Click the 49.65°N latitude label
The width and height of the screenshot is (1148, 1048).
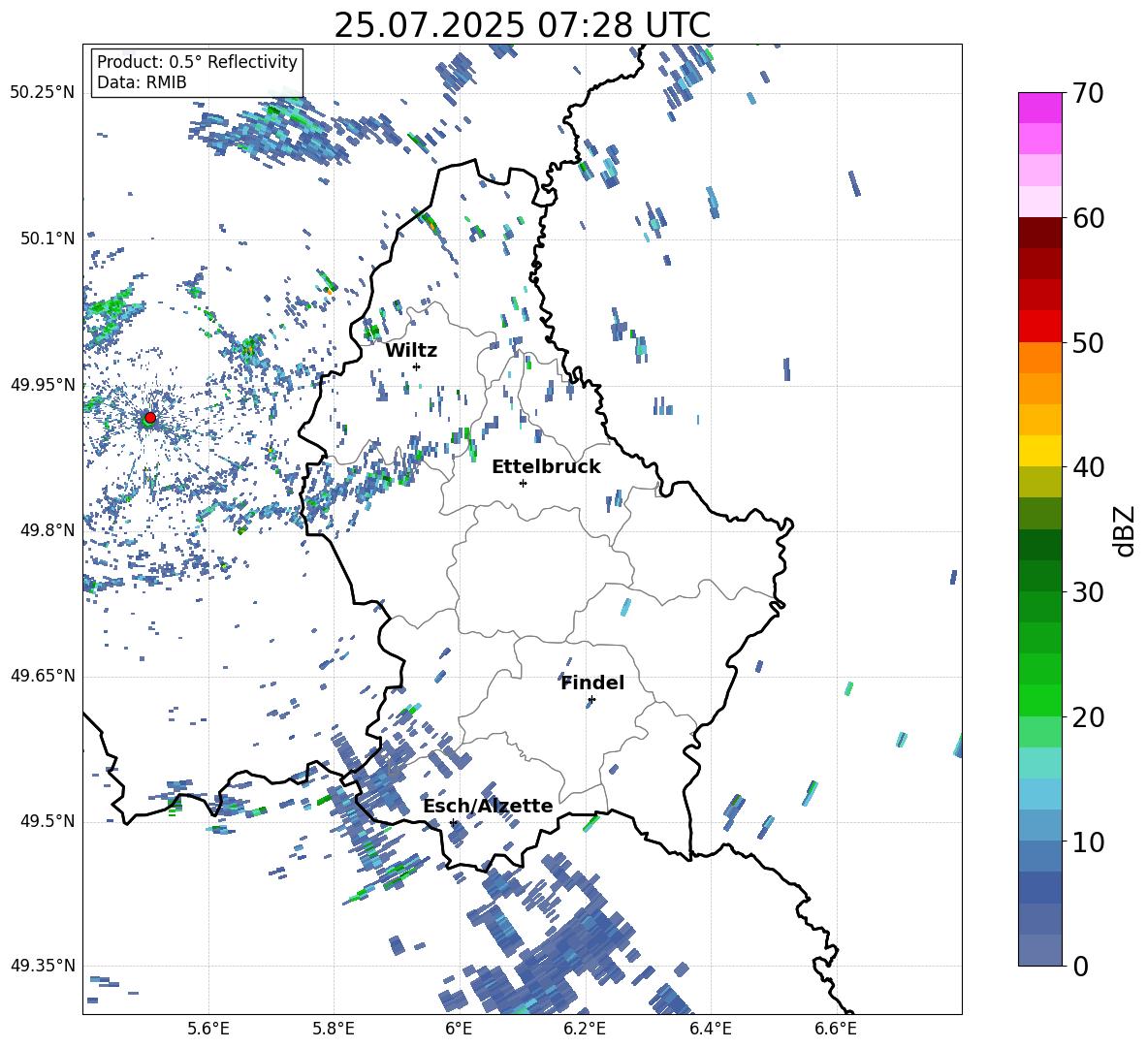point(43,676)
